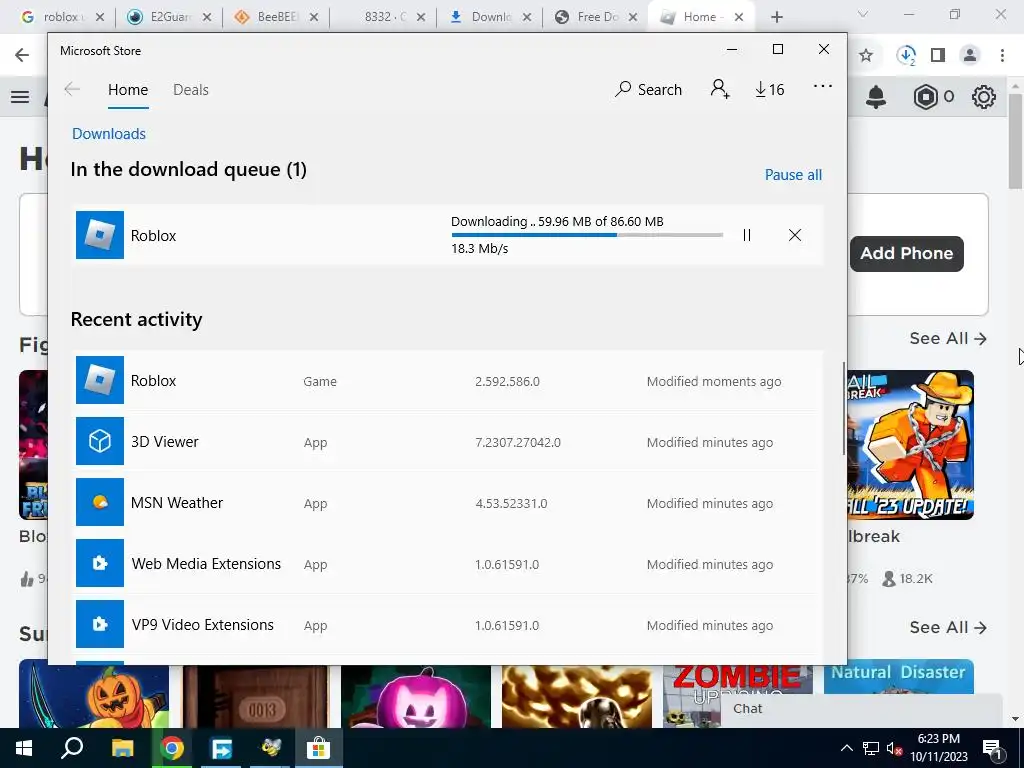Cancel the Roblox download in queue
The image size is (1024, 768).
click(795, 235)
